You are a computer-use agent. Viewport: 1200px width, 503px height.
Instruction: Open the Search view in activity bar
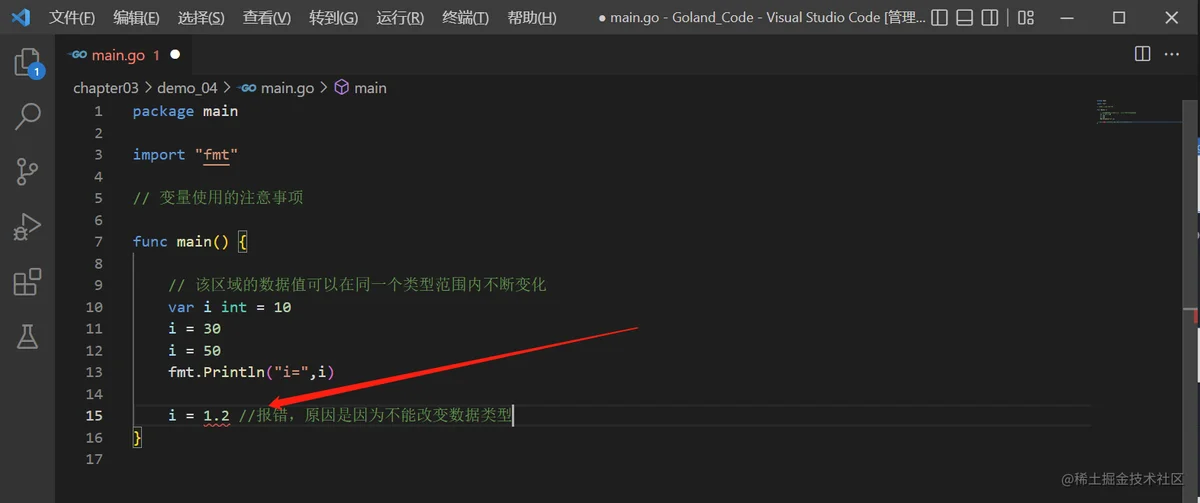(x=27, y=117)
